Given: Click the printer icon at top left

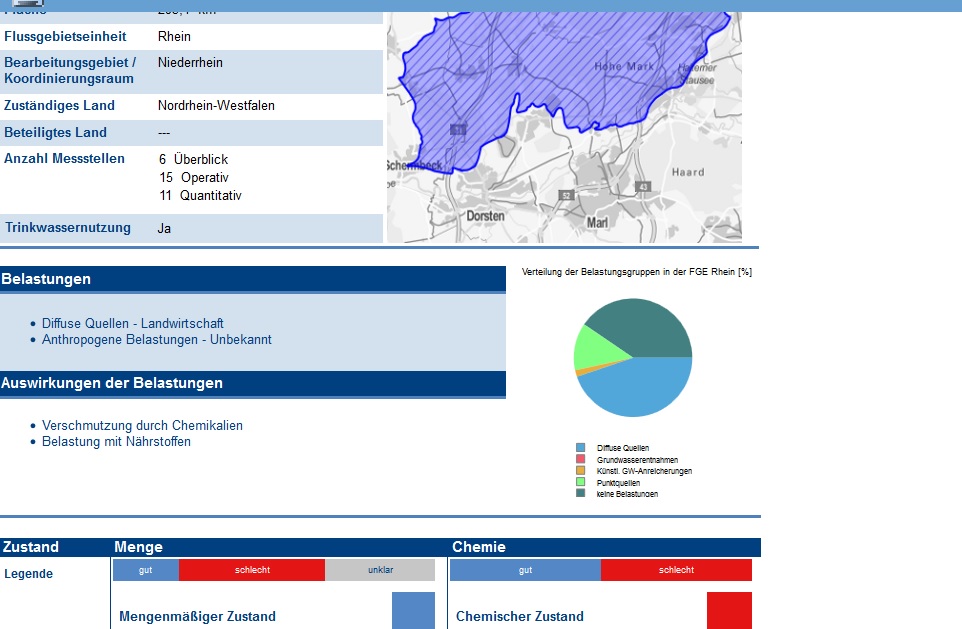Looking at the screenshot, I should (x=27, y=4).
